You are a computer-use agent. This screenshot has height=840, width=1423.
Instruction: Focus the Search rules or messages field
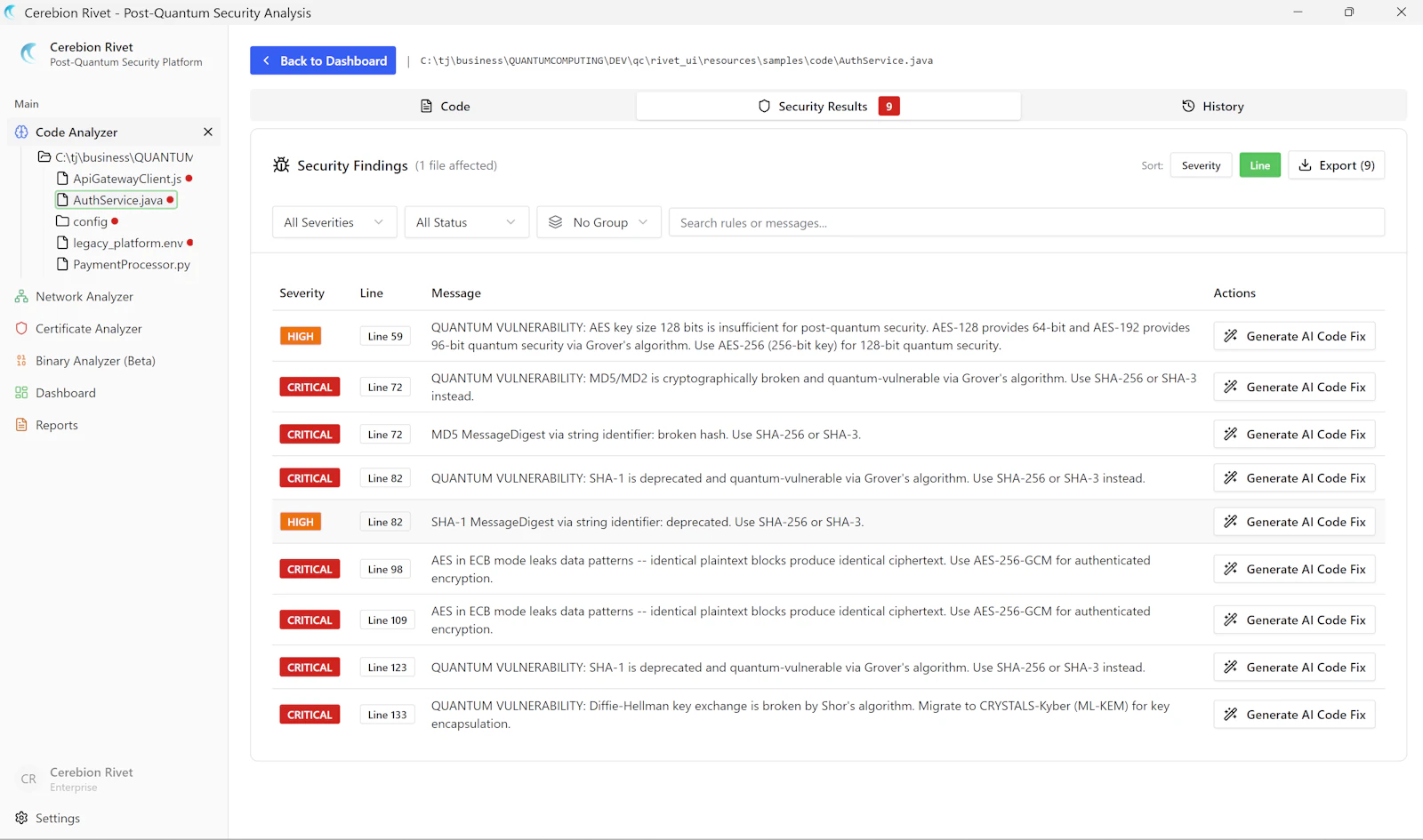pyautogui.click(x=1026, y=222)
